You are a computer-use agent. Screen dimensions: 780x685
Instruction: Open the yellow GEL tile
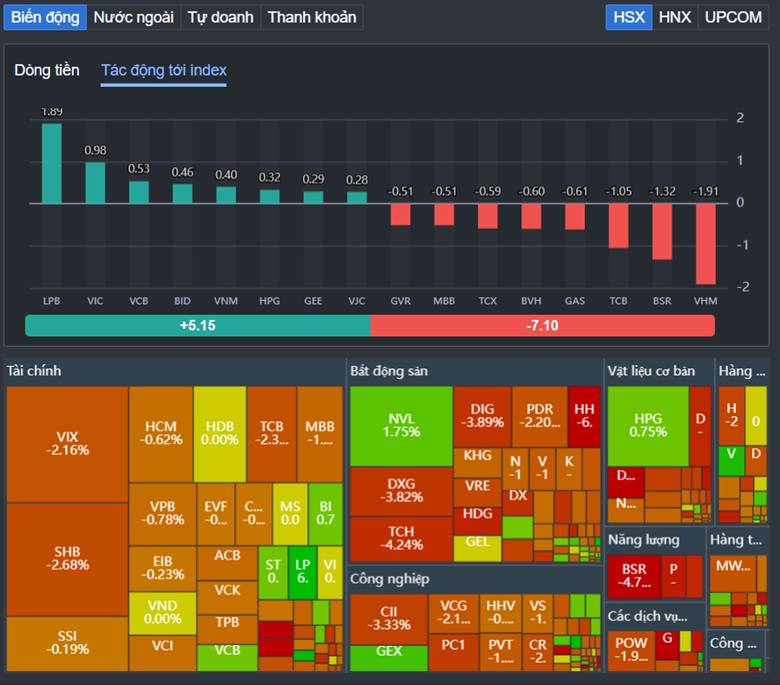[478, 548]
